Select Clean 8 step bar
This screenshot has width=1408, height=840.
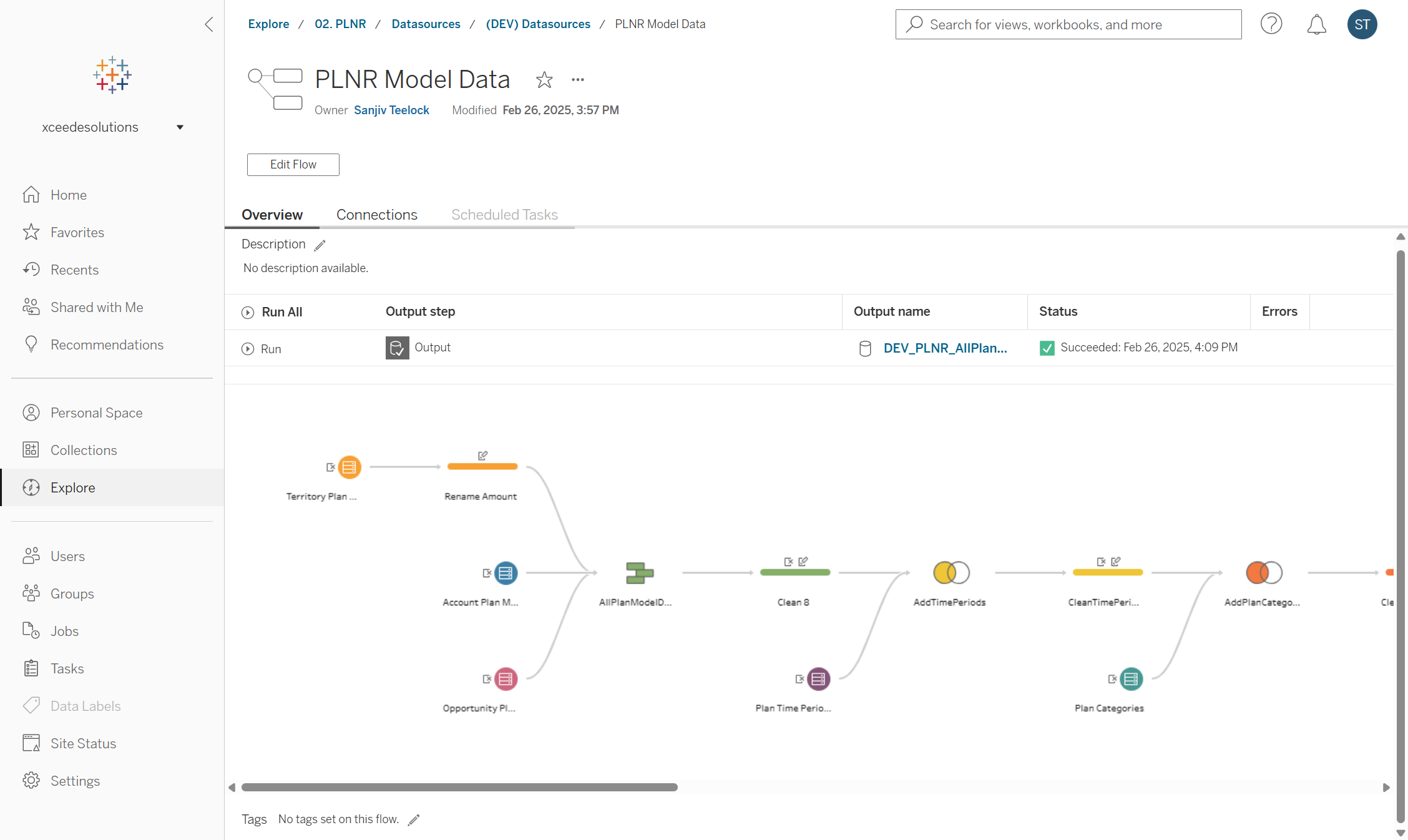click(x=795, y=572)
